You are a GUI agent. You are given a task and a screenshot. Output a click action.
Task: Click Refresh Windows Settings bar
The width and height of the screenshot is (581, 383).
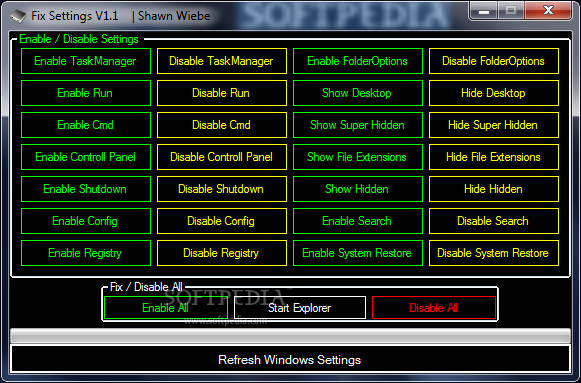point(290,359)
